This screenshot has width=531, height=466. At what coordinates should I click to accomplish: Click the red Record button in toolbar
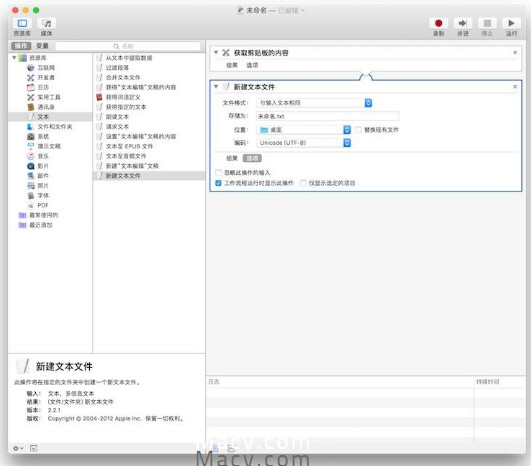[438, 23]
